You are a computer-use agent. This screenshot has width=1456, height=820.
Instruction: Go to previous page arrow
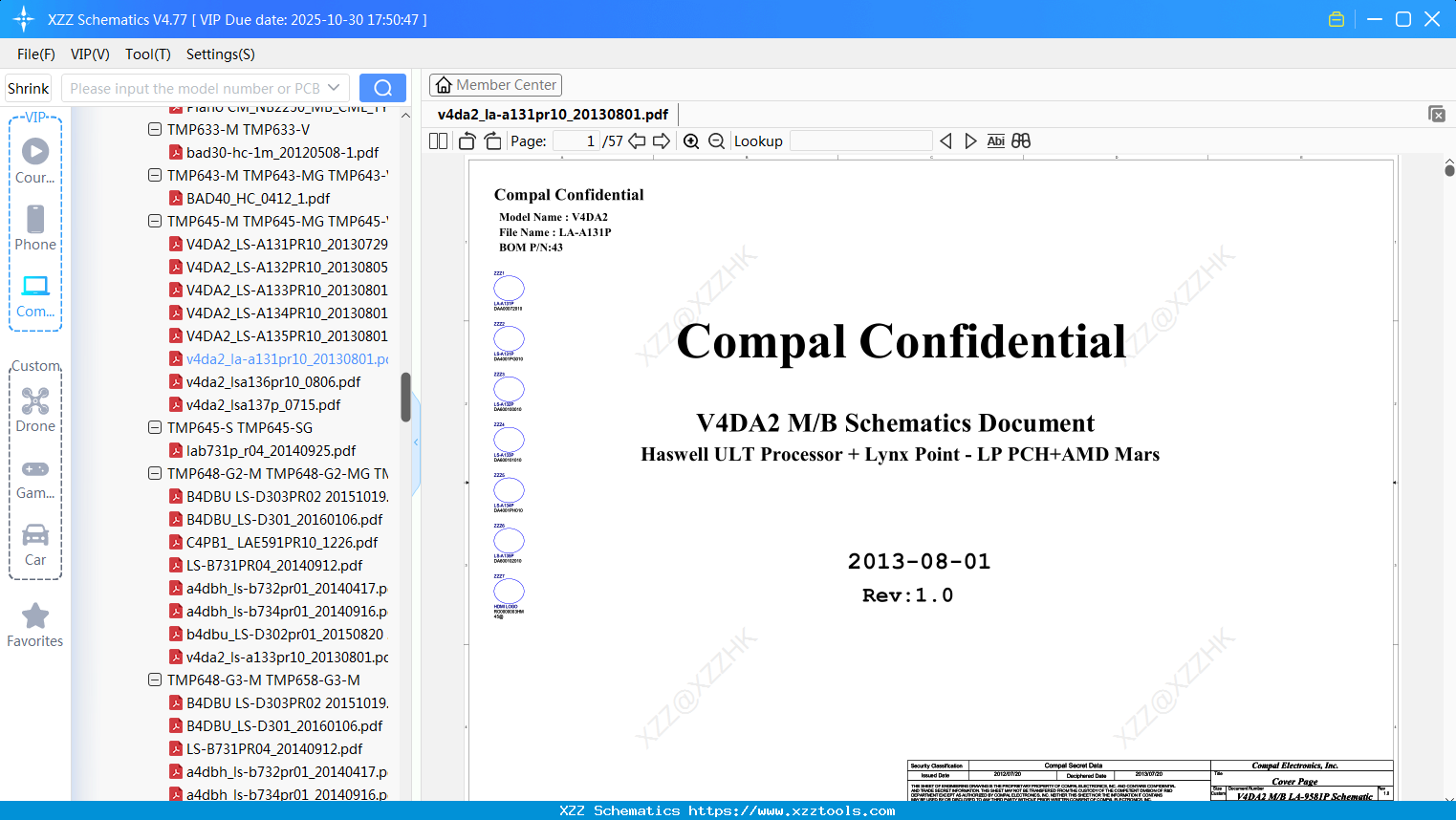coord(638,141)
